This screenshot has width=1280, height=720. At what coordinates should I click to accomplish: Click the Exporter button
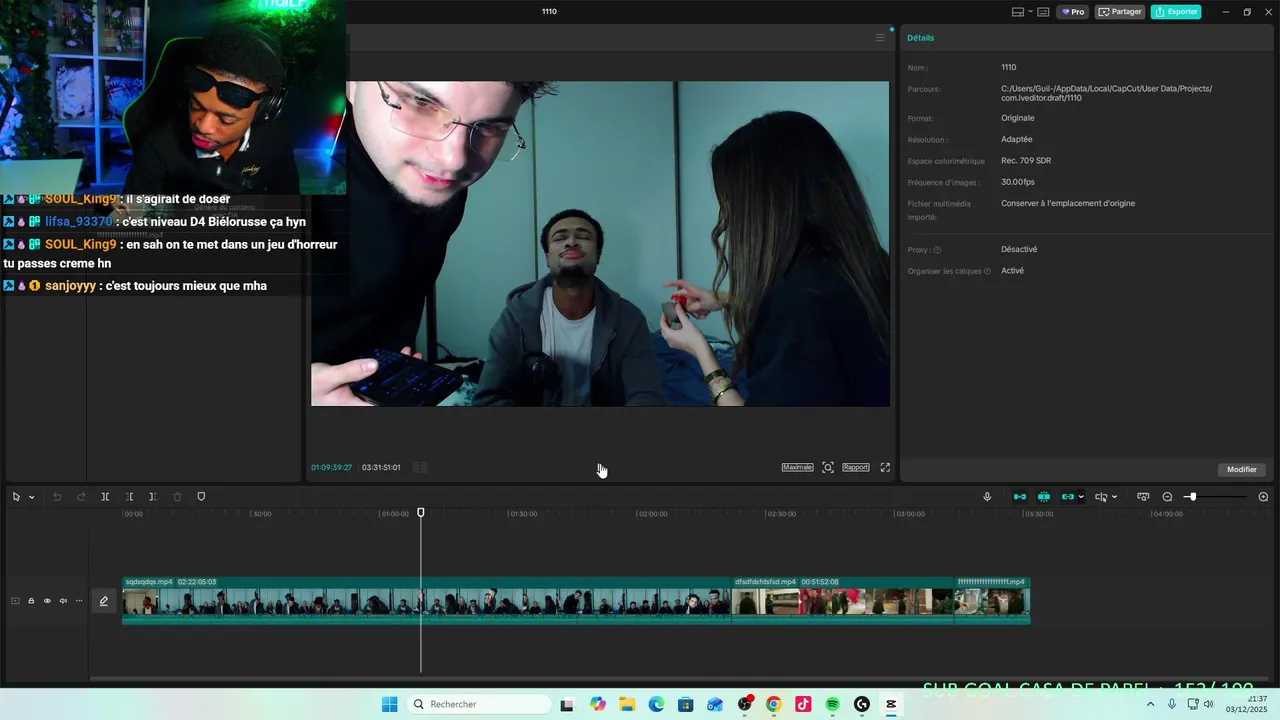(1176, 12)
